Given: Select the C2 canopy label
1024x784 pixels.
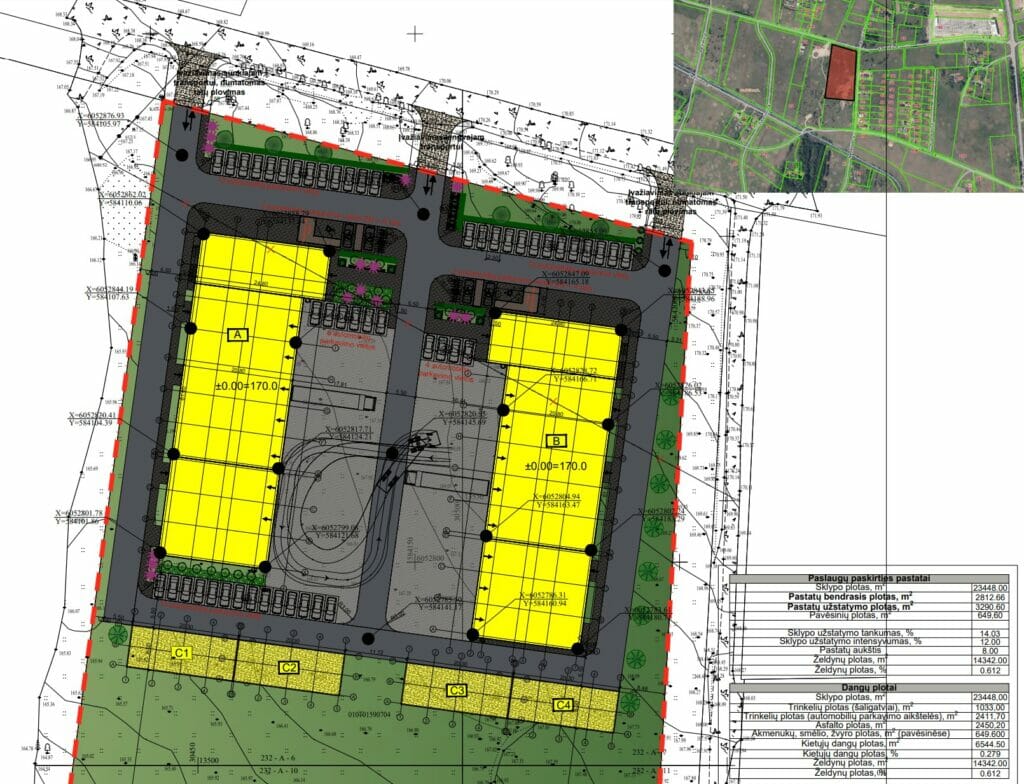Looking at the screenshot, I should [288, 667].
